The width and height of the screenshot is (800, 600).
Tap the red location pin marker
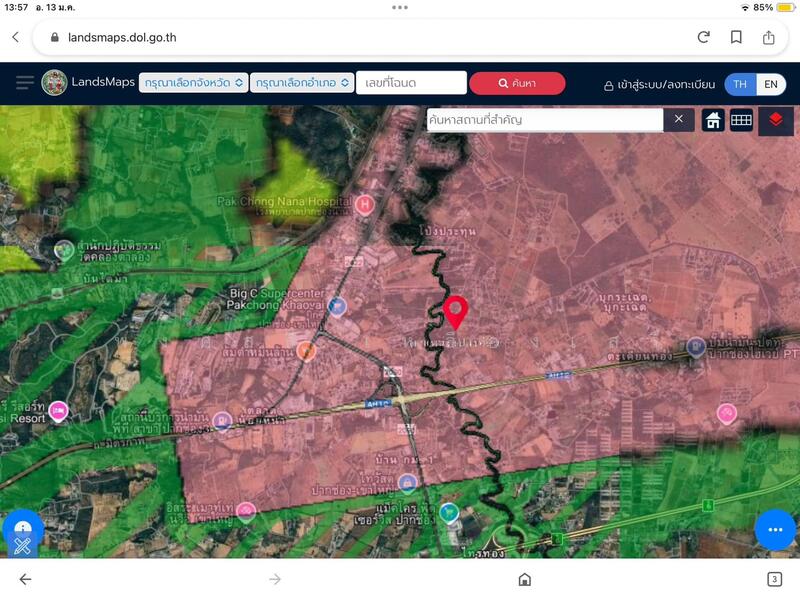click(x=456, y=311)
